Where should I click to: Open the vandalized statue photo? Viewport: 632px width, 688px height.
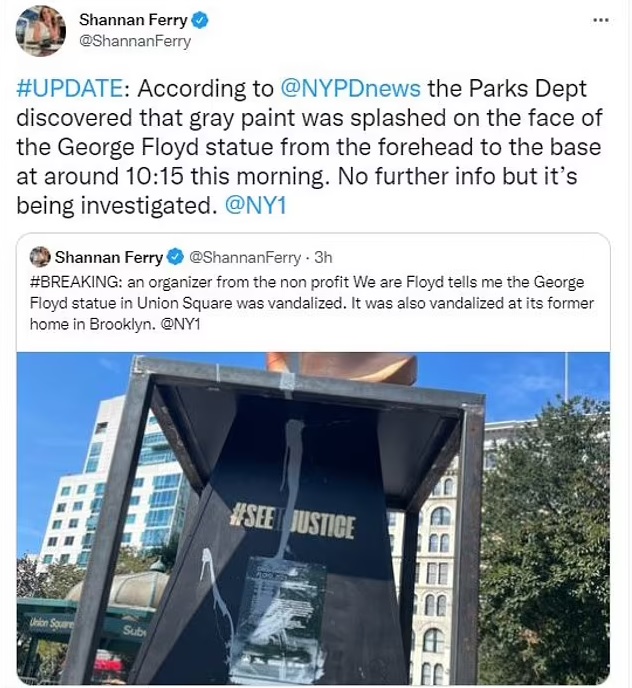(x=313, y=518)
